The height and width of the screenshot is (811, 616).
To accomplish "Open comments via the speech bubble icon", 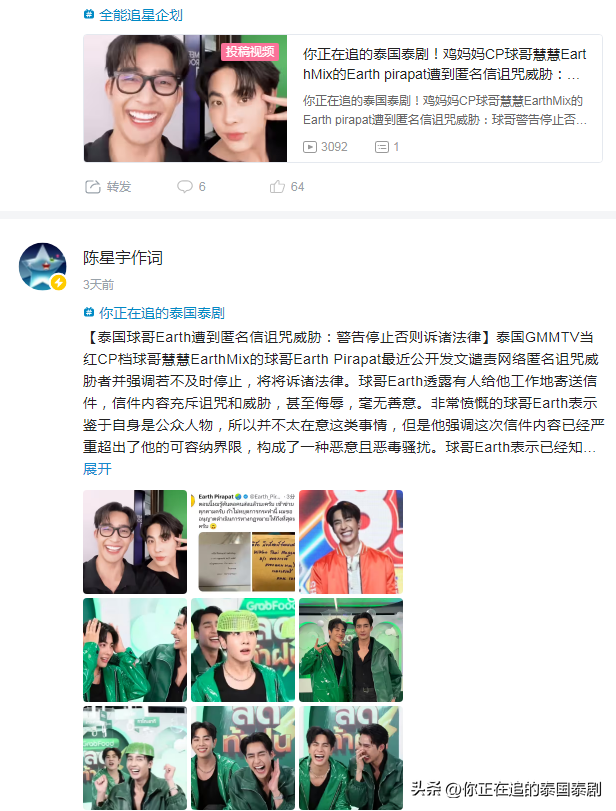I will coord(185,187).
